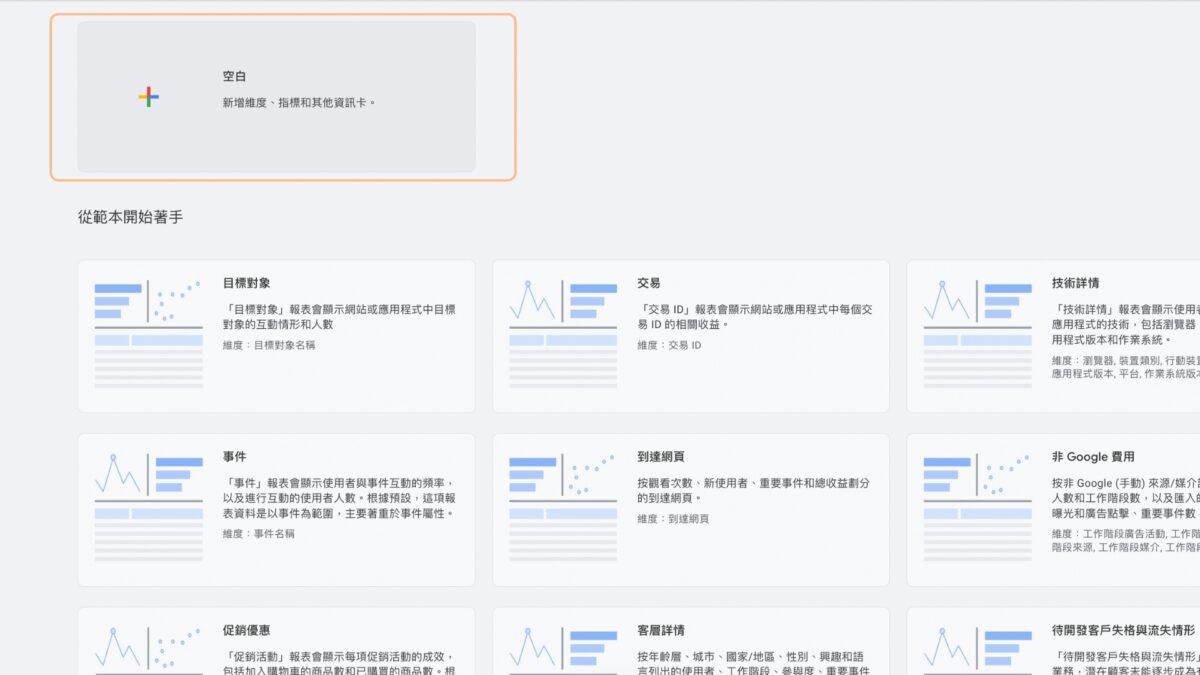Image resolution: width=1200 pixels, height=675 pixels.
Task: Open the 促銷優惠 template title
Action: [x=246, y=631]
